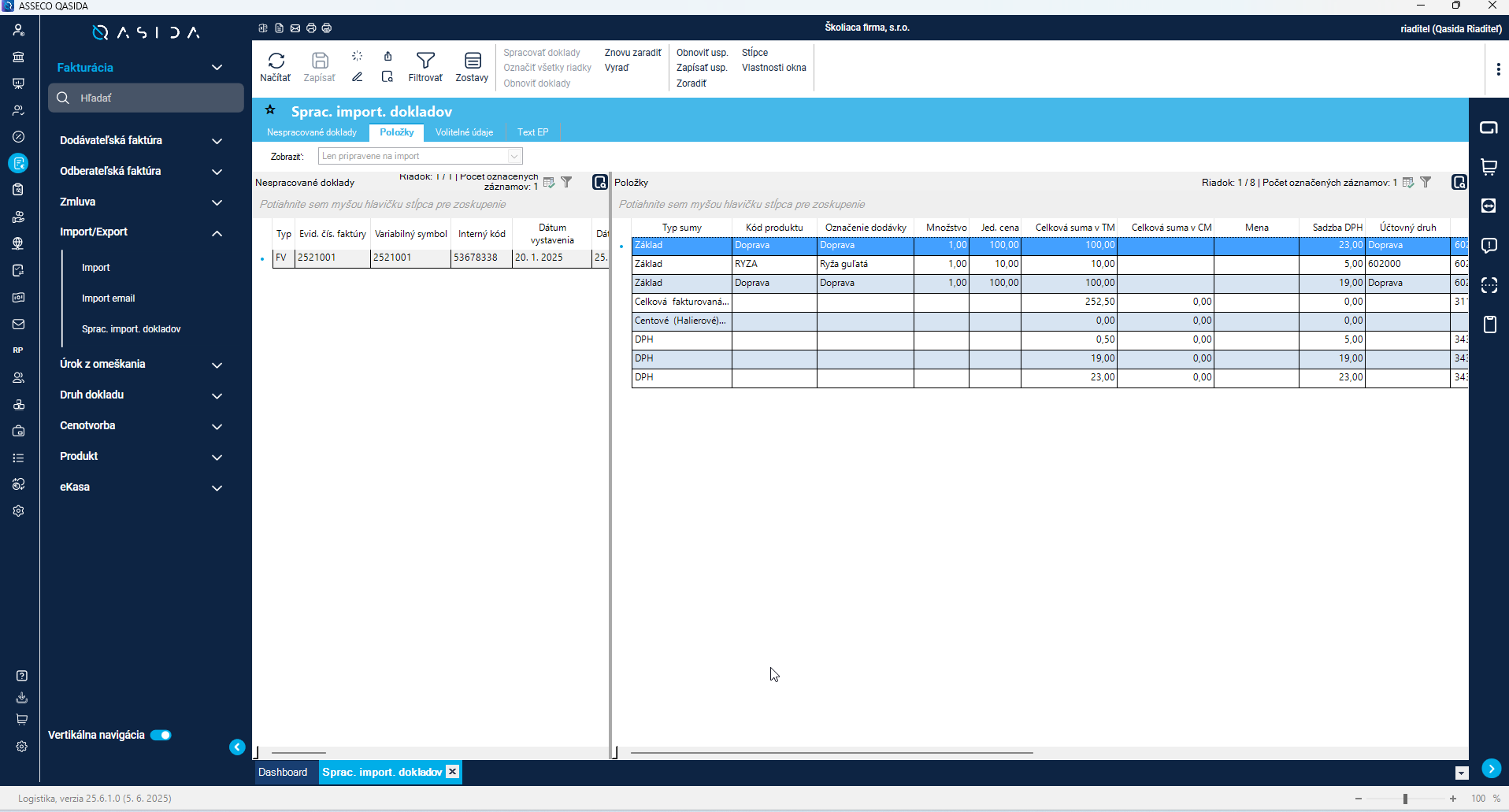Click zoom-in plus in status bar

pyautogui.click(x=1453, y=799)
